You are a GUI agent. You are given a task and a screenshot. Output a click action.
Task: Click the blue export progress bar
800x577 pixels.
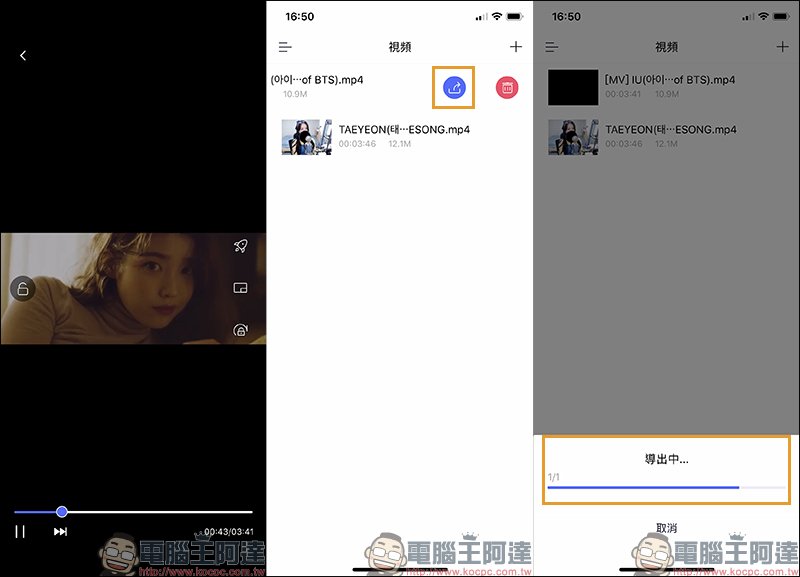(666, 488)
